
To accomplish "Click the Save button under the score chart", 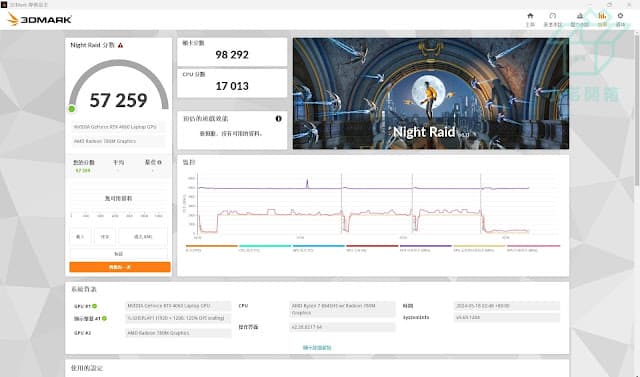I will (x=105, y=237).
